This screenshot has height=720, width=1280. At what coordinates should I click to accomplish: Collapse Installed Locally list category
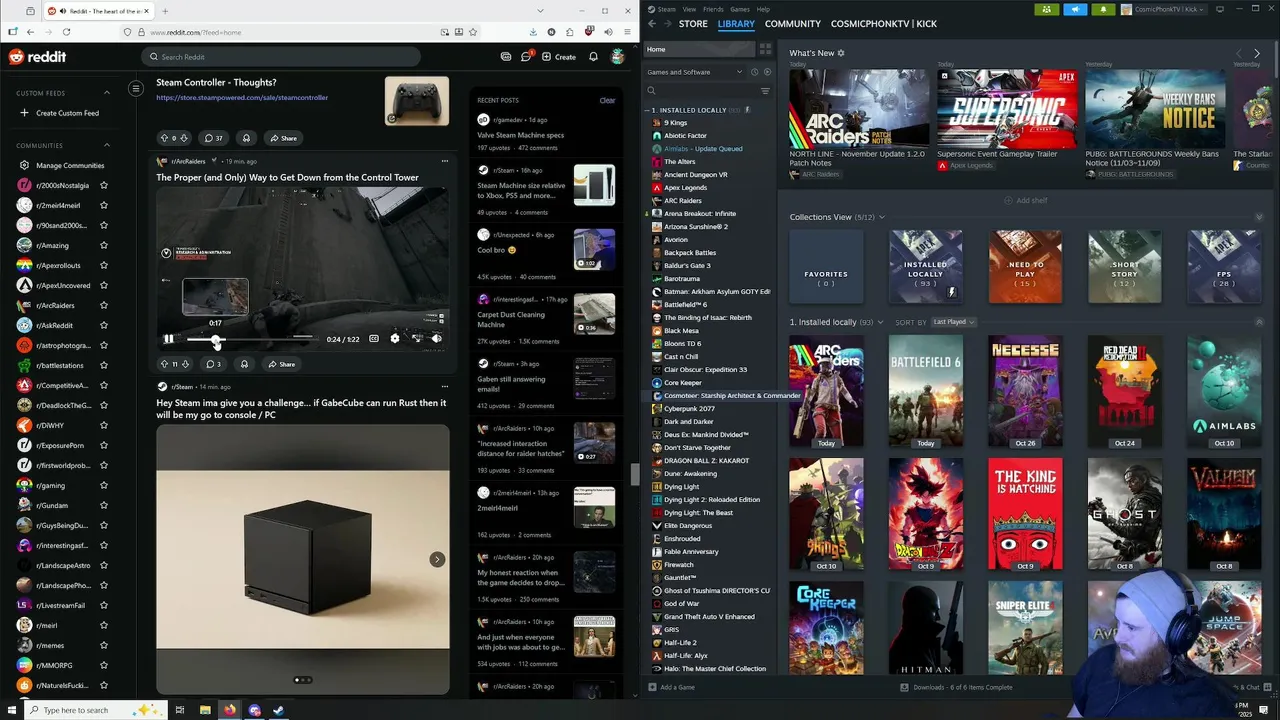tap(648, 110)
